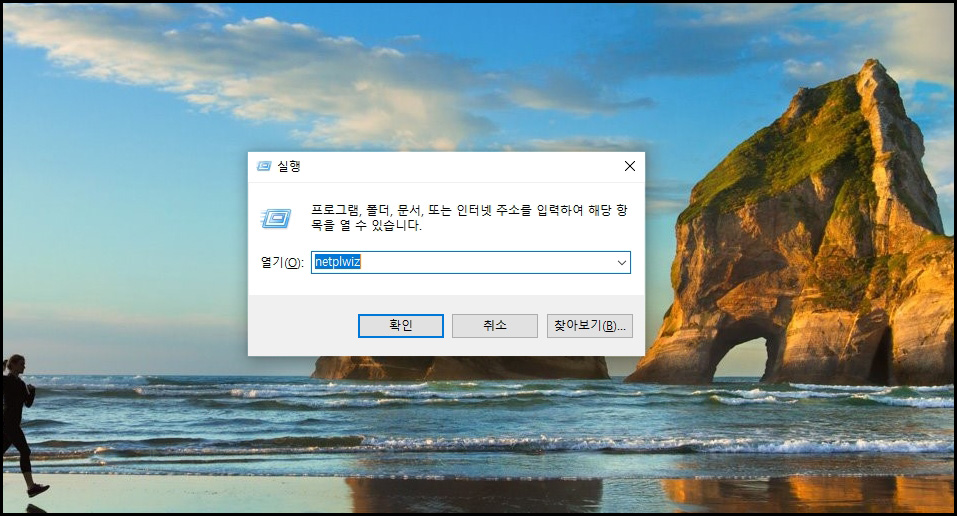The image size is (957, 516).
Task: Click the 열기(O): label
Action: tap(282, 263)
